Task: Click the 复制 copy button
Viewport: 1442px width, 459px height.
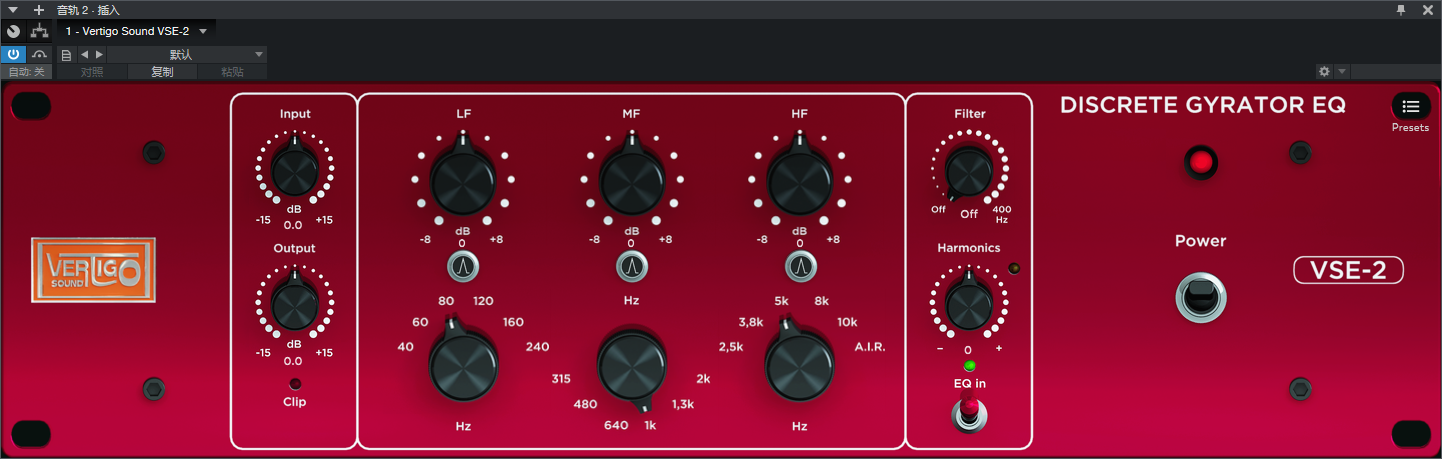Action: (x=162, y=72)
